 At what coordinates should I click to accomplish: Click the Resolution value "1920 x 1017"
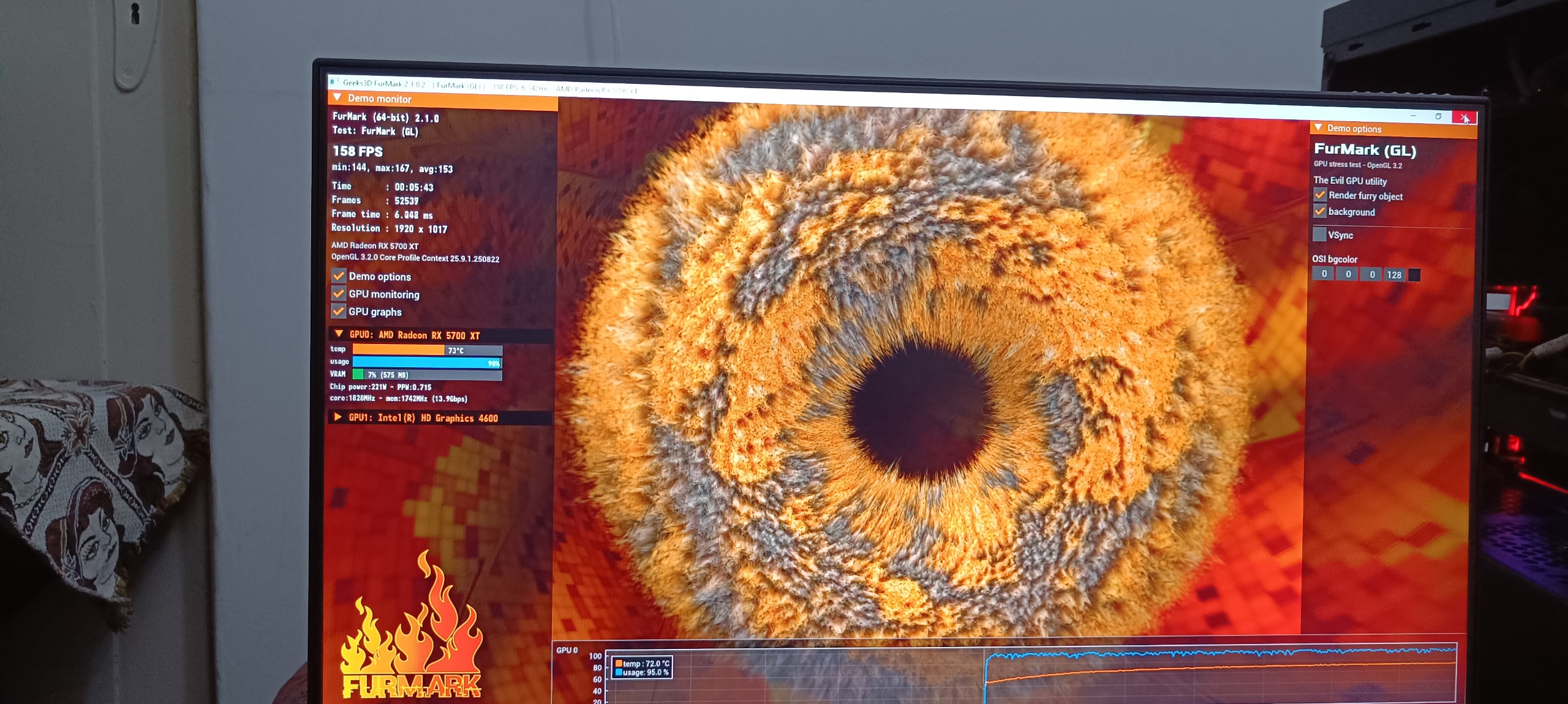point(421,229)
